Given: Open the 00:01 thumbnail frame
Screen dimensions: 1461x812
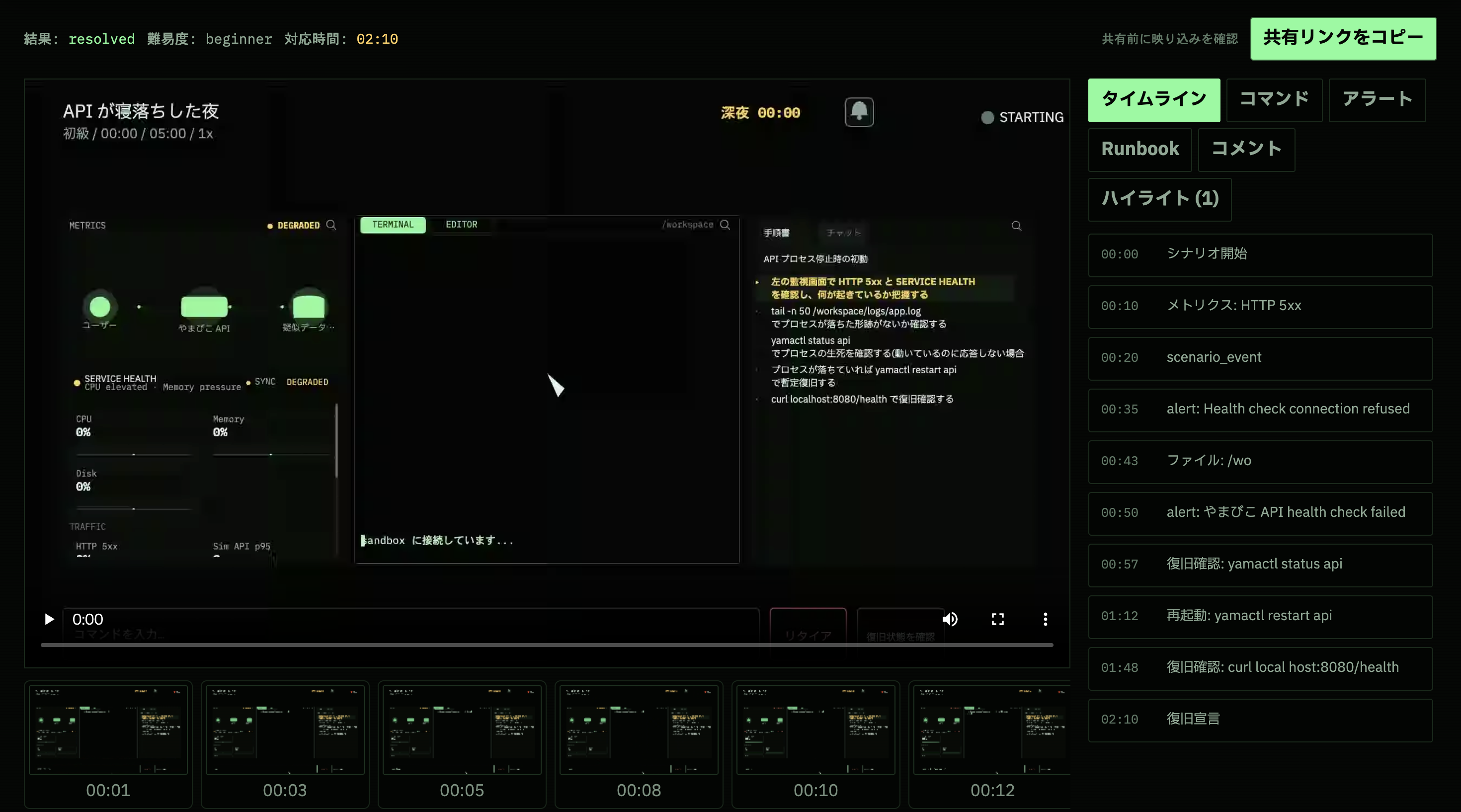Looking at the screenshot, I should coord(108,744).
